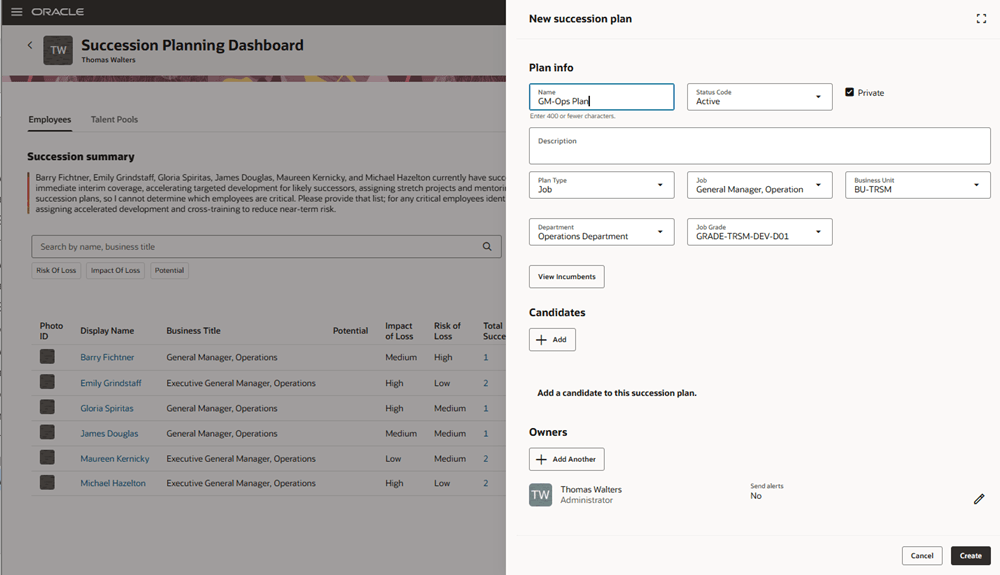
Task: Open Emily Grindstaff's profile link
Action: [111, 383]
